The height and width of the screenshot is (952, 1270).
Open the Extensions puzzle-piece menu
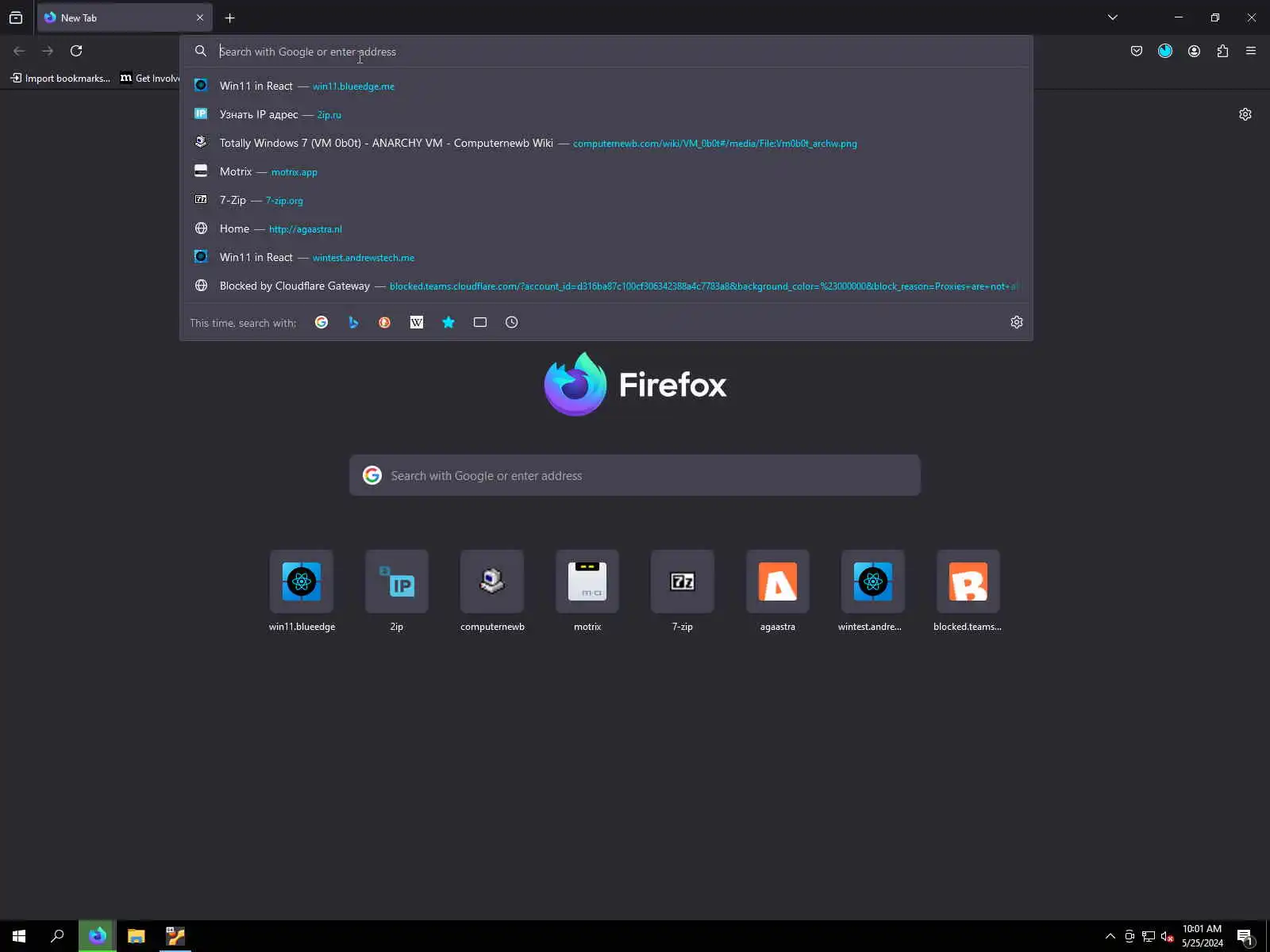click(x=1222, y=51)
